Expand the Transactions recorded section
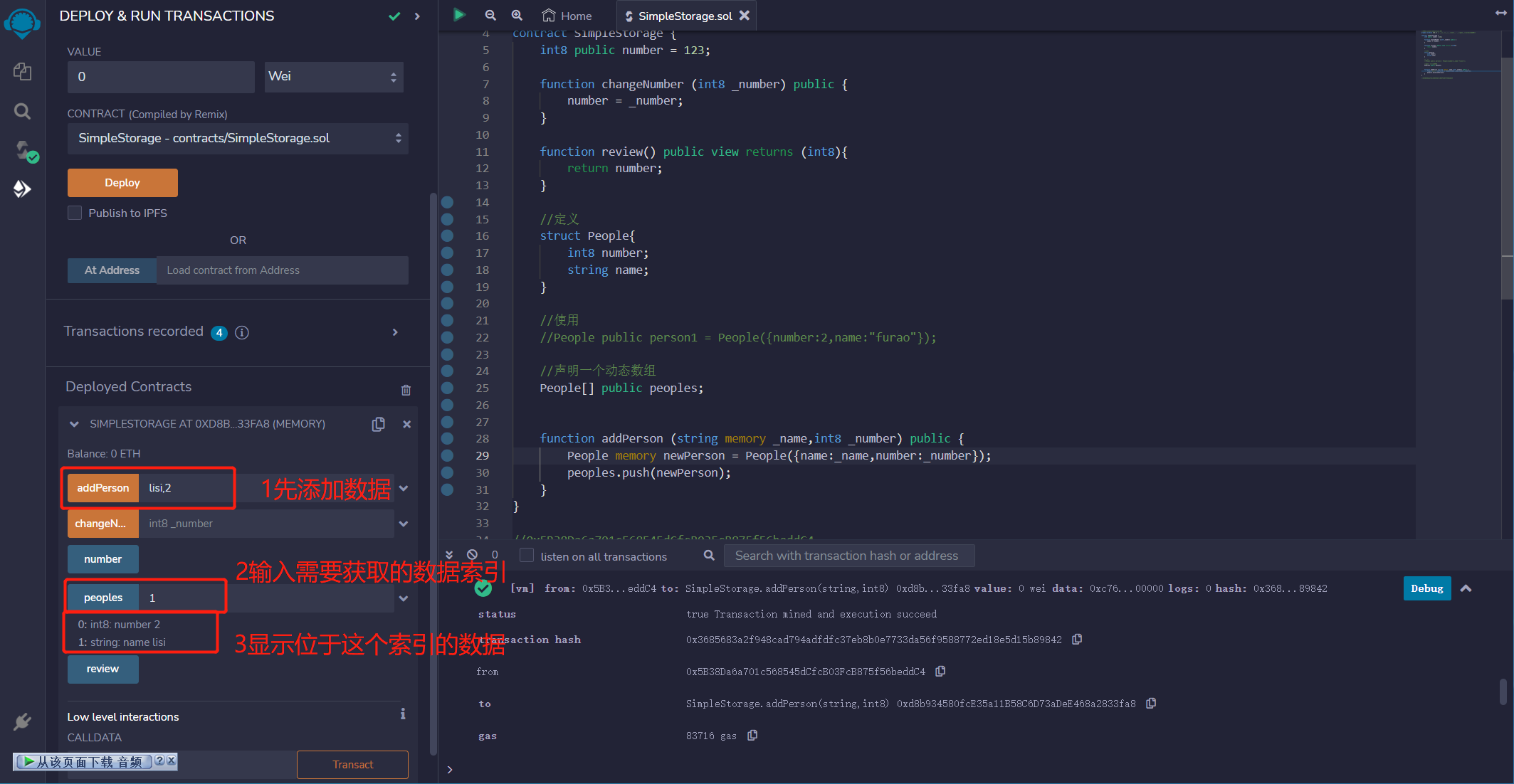This screenshot has width=1514, height=784. (x=395, y=332)
